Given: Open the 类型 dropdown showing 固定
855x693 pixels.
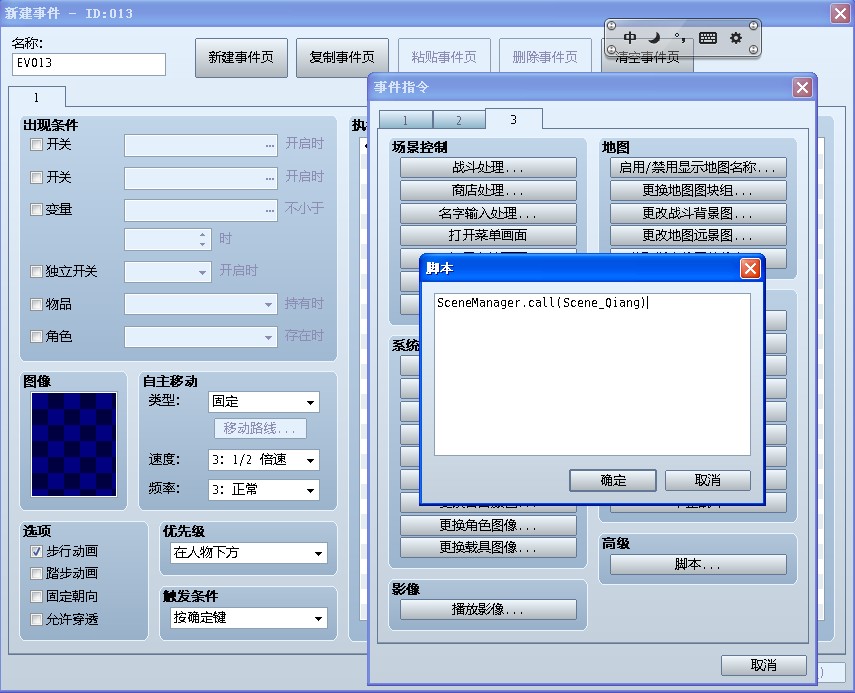Looking at the screenshot, I should (264, 402).
